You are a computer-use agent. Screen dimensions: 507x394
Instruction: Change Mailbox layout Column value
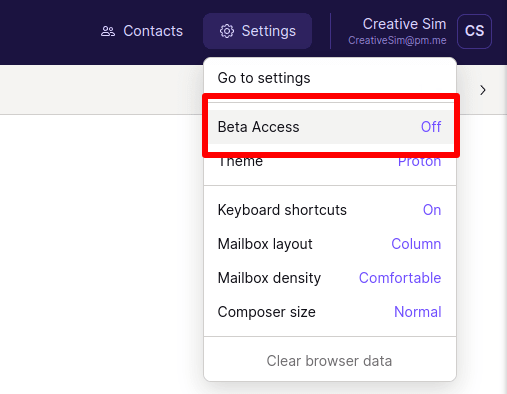[416, 244]
